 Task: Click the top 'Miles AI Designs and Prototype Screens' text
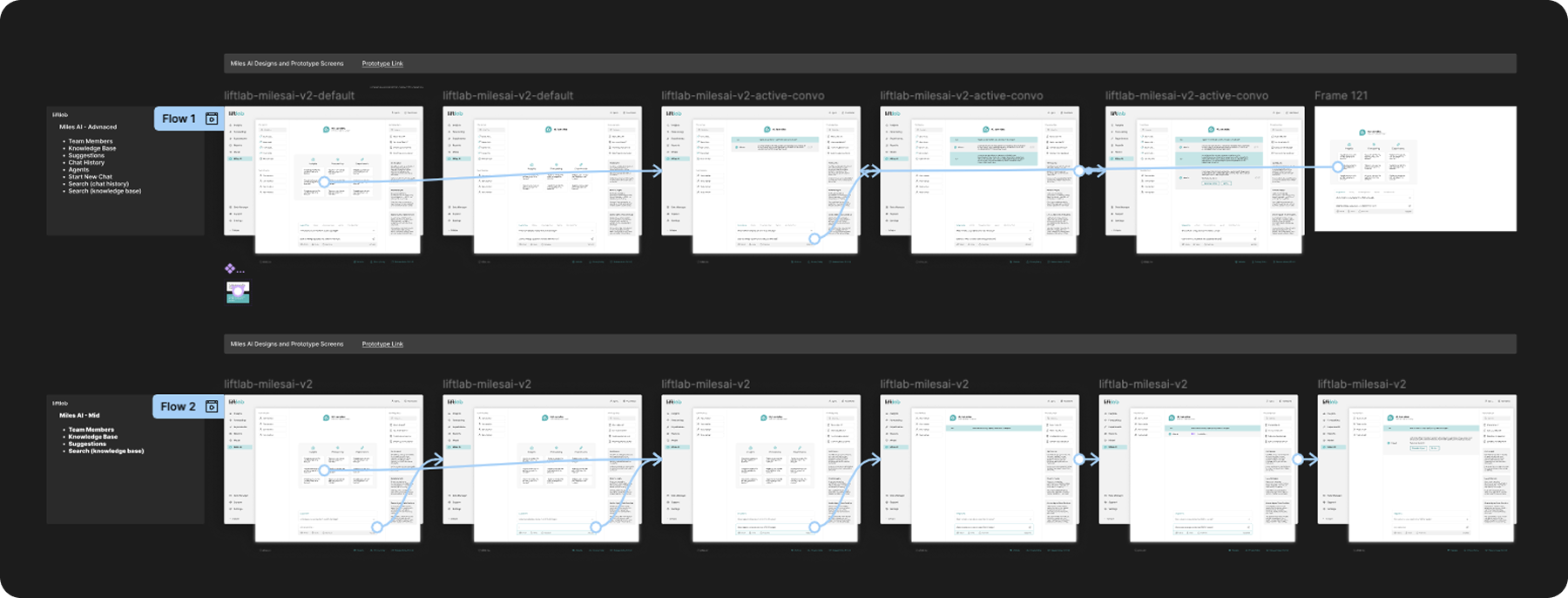pos(287,64)
